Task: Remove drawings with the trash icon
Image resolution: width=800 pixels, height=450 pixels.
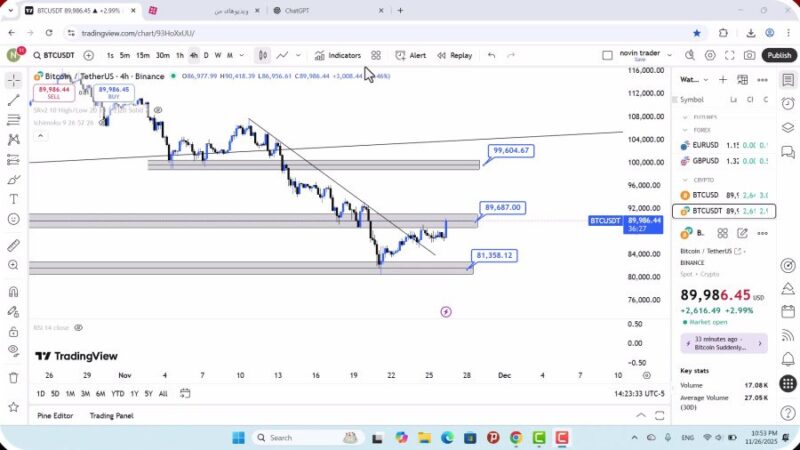Action: coord(13,378)
